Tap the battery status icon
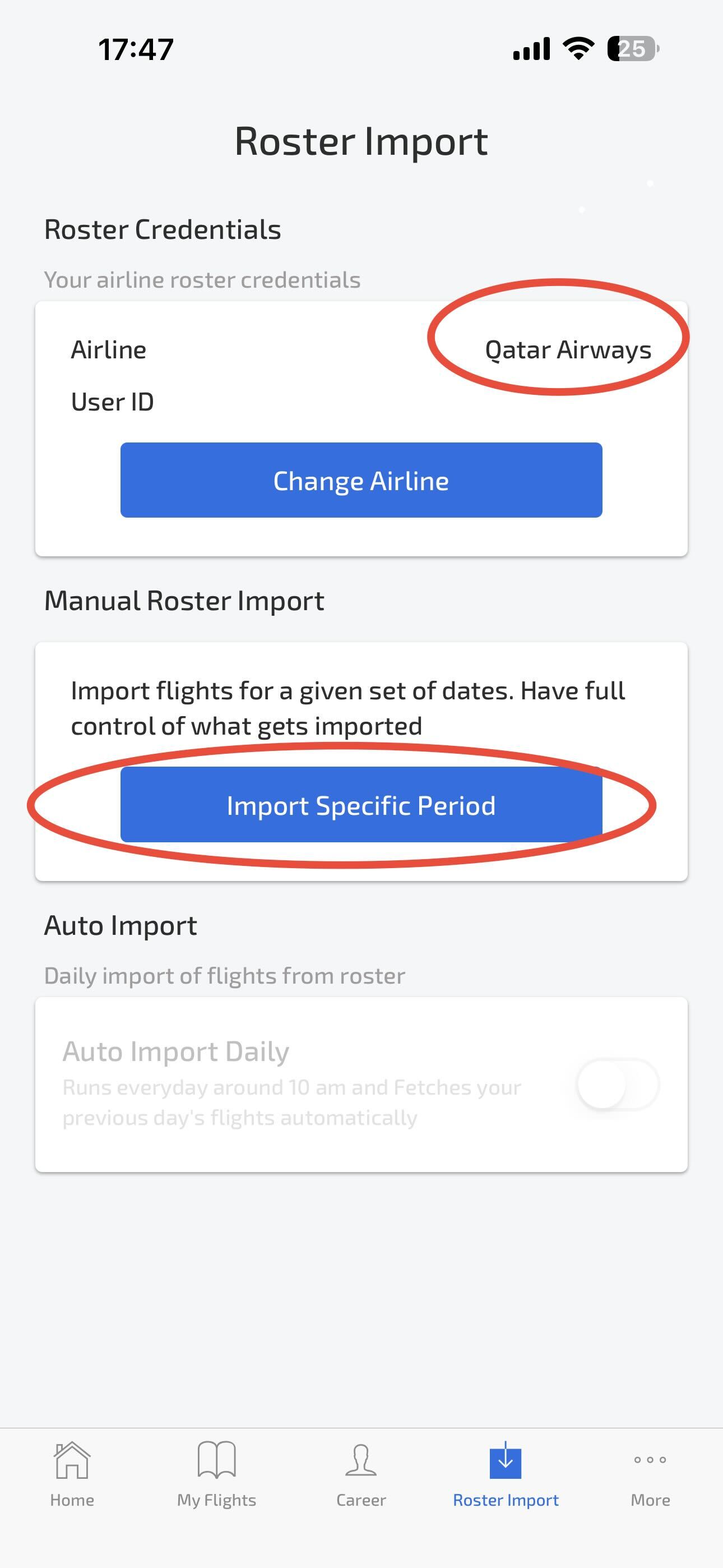 (x=633, y=49)
